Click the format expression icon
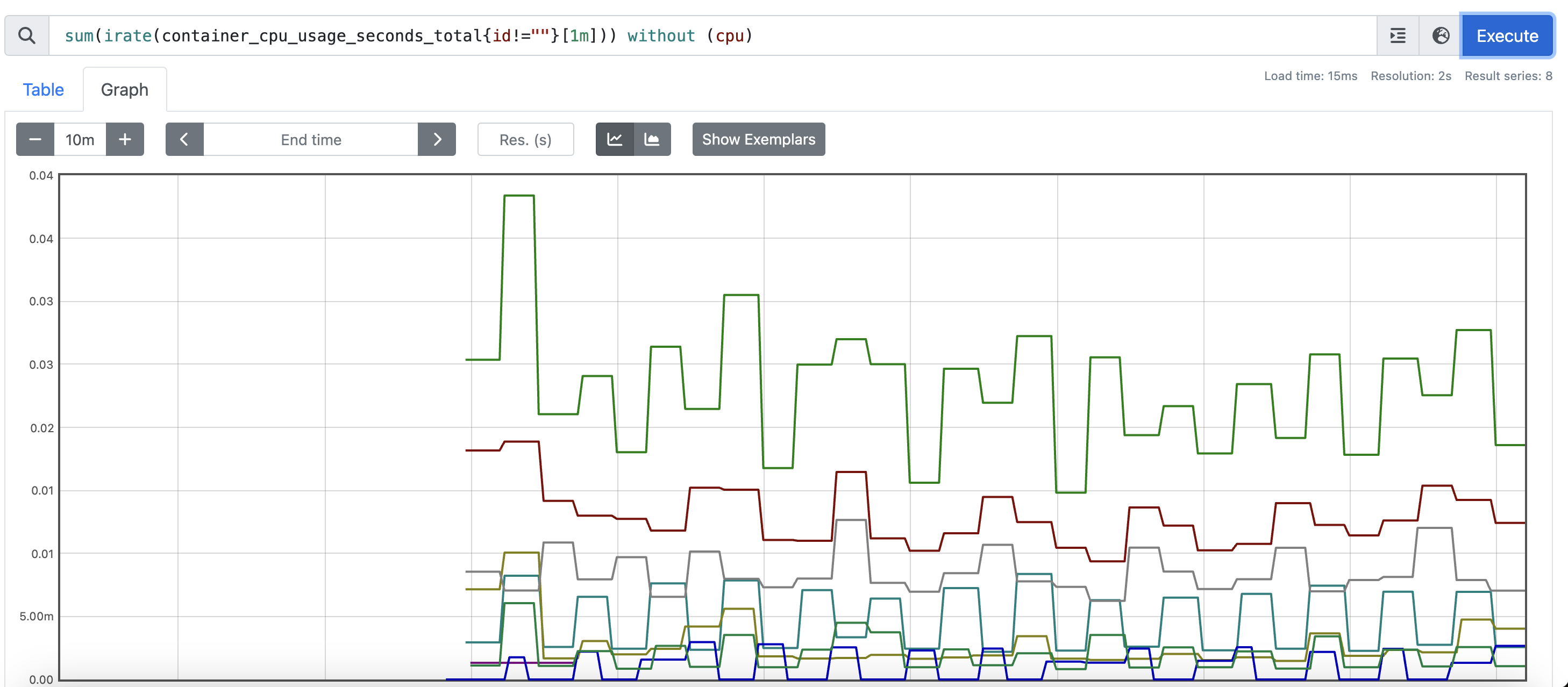 click(1398, 36)
